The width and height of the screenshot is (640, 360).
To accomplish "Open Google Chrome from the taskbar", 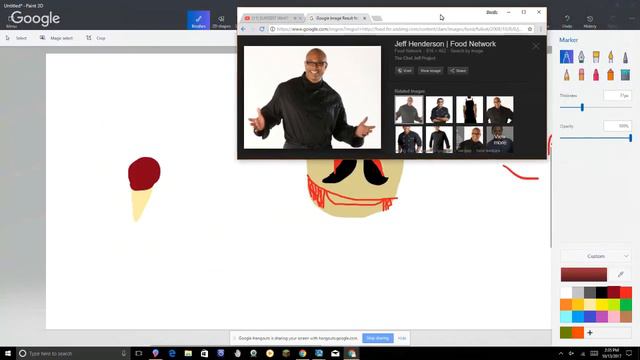I will pyautogui.click(x=302, y=353).
